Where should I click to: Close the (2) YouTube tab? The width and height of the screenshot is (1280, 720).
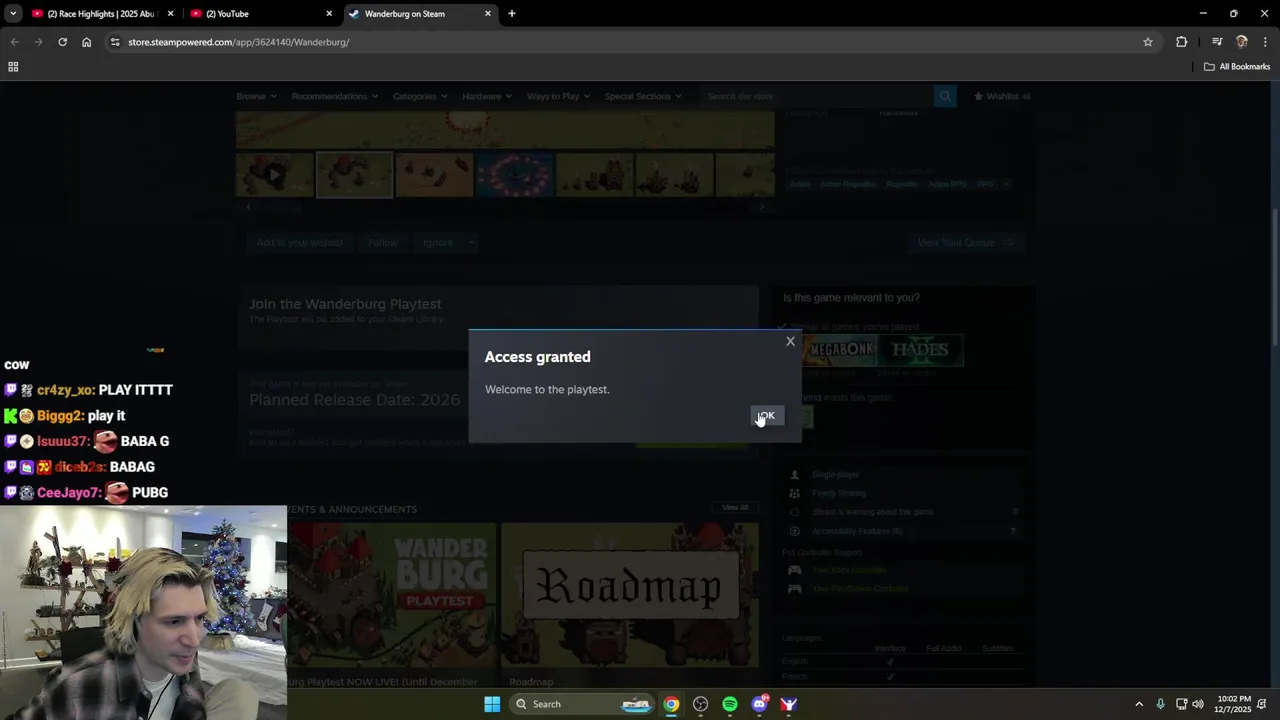tap(329, 14)
